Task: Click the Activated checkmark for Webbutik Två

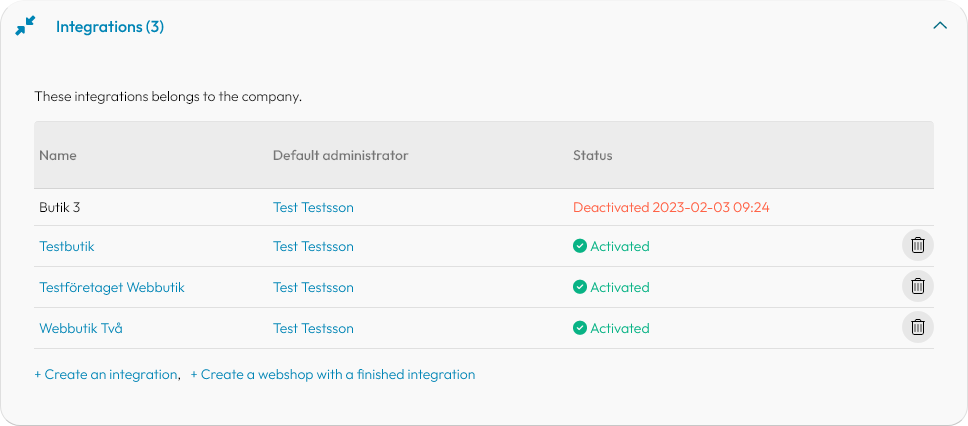Action: (580, 327)
